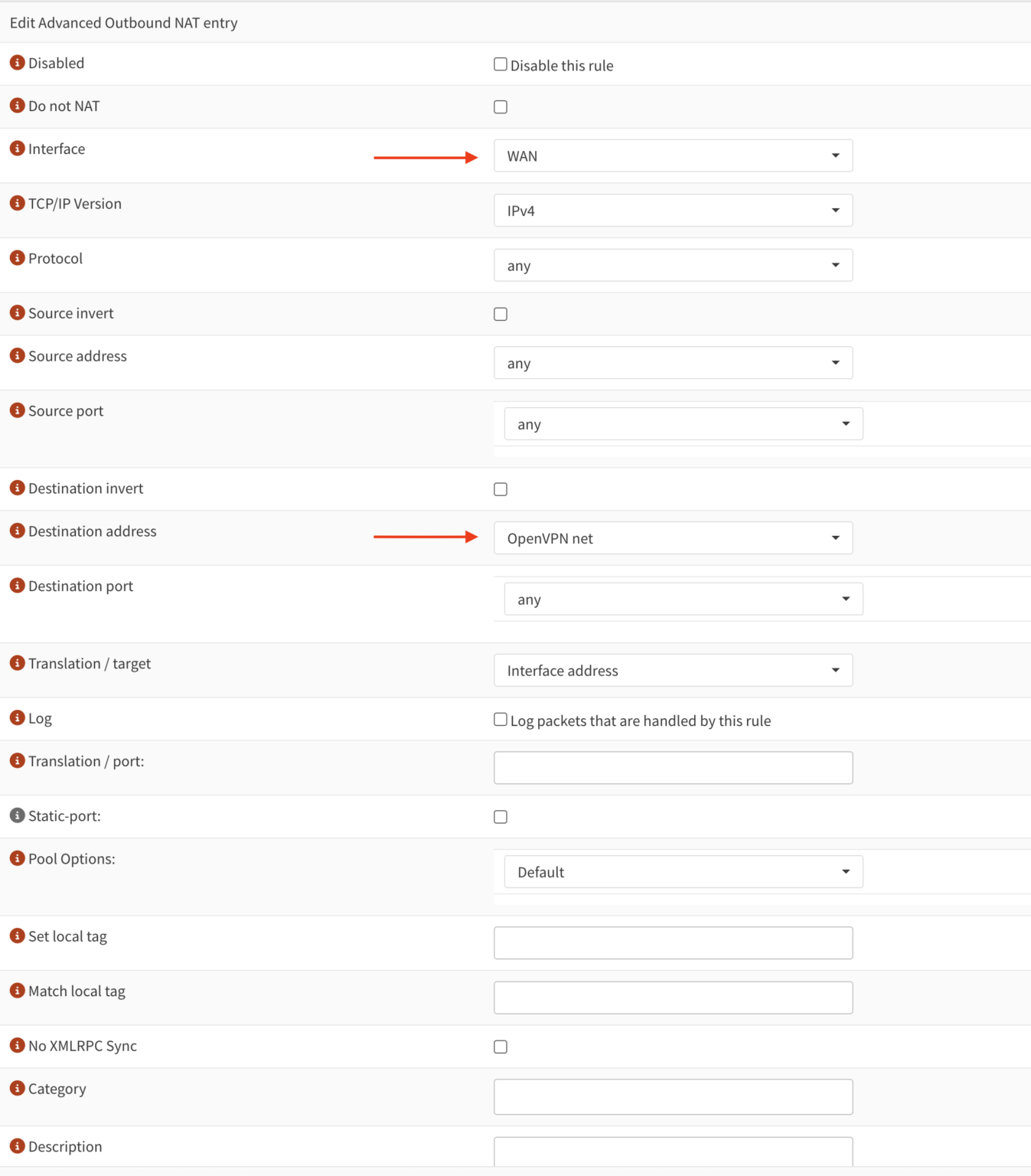The image size is (1031, 1176).
Task: Open the Interface dropdown showing WAN
Action: tap(673, 155)
